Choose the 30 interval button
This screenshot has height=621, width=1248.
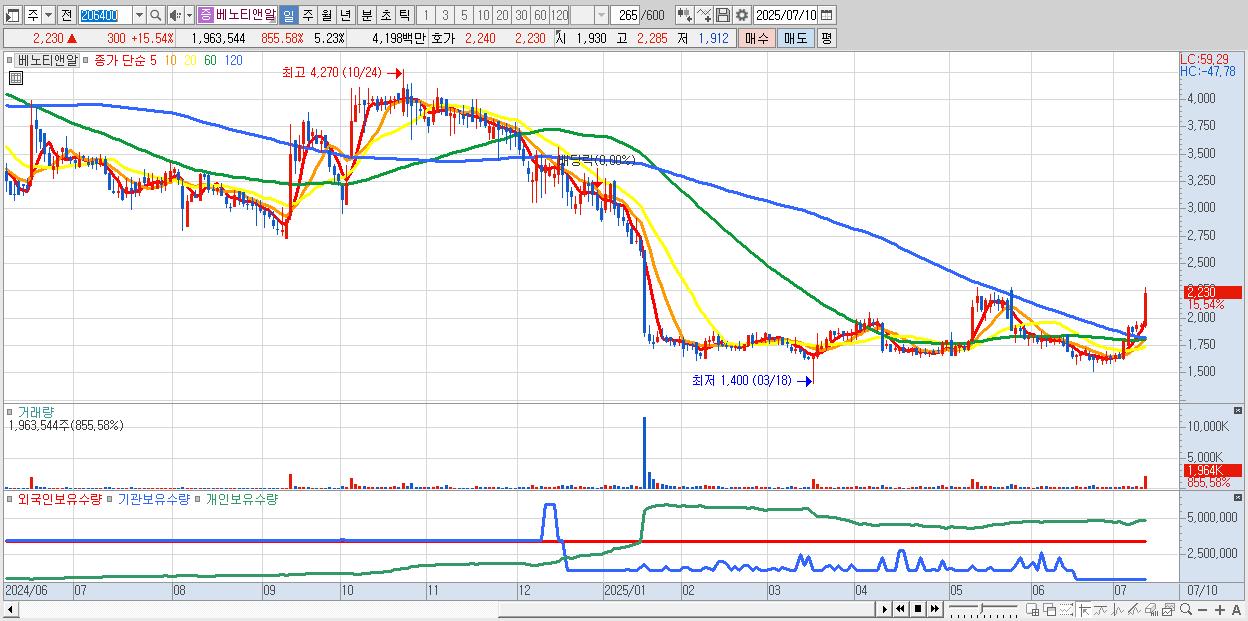(x=521, y=15)
